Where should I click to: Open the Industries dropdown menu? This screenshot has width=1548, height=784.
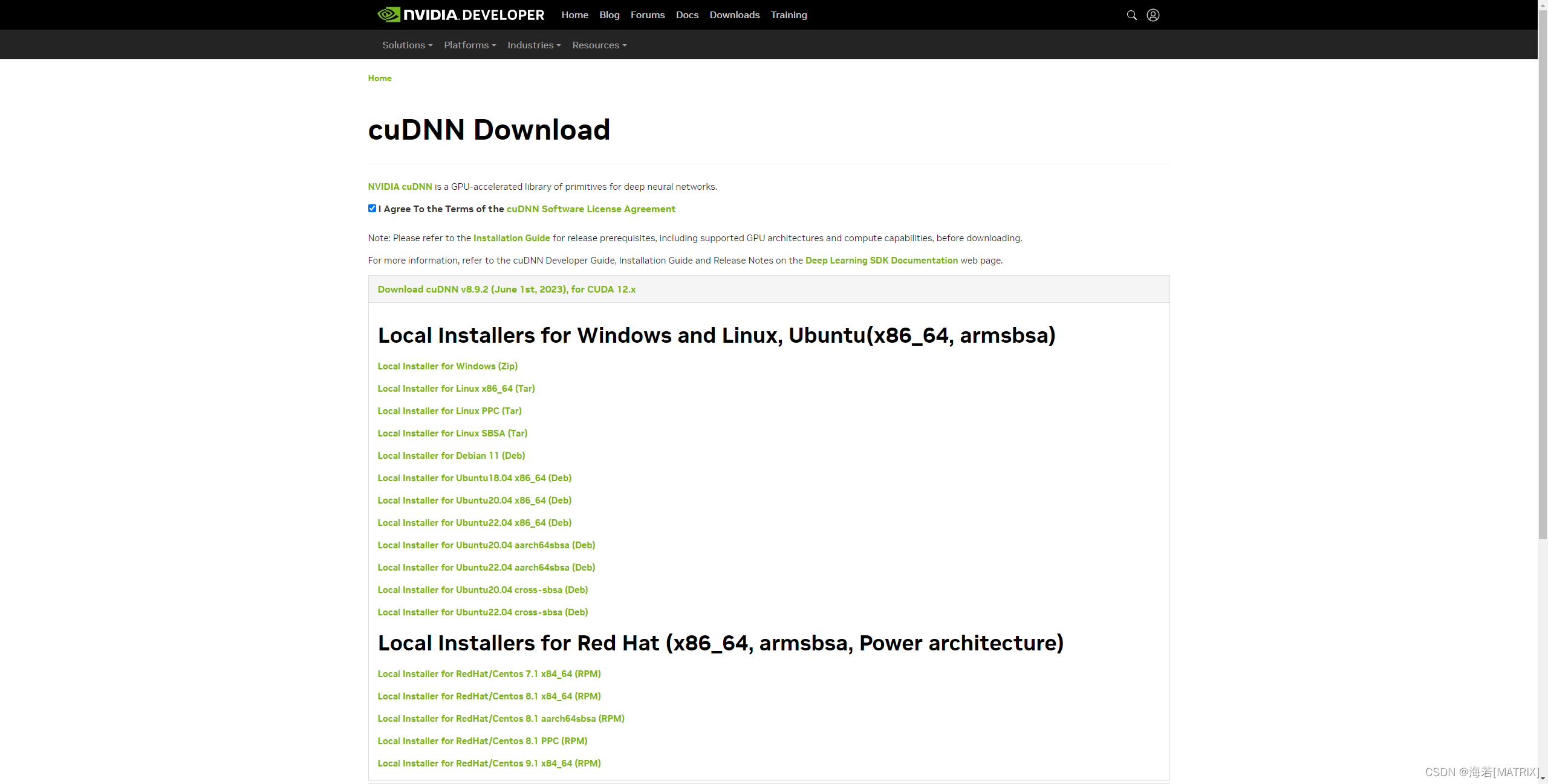(x=534, y=45)
